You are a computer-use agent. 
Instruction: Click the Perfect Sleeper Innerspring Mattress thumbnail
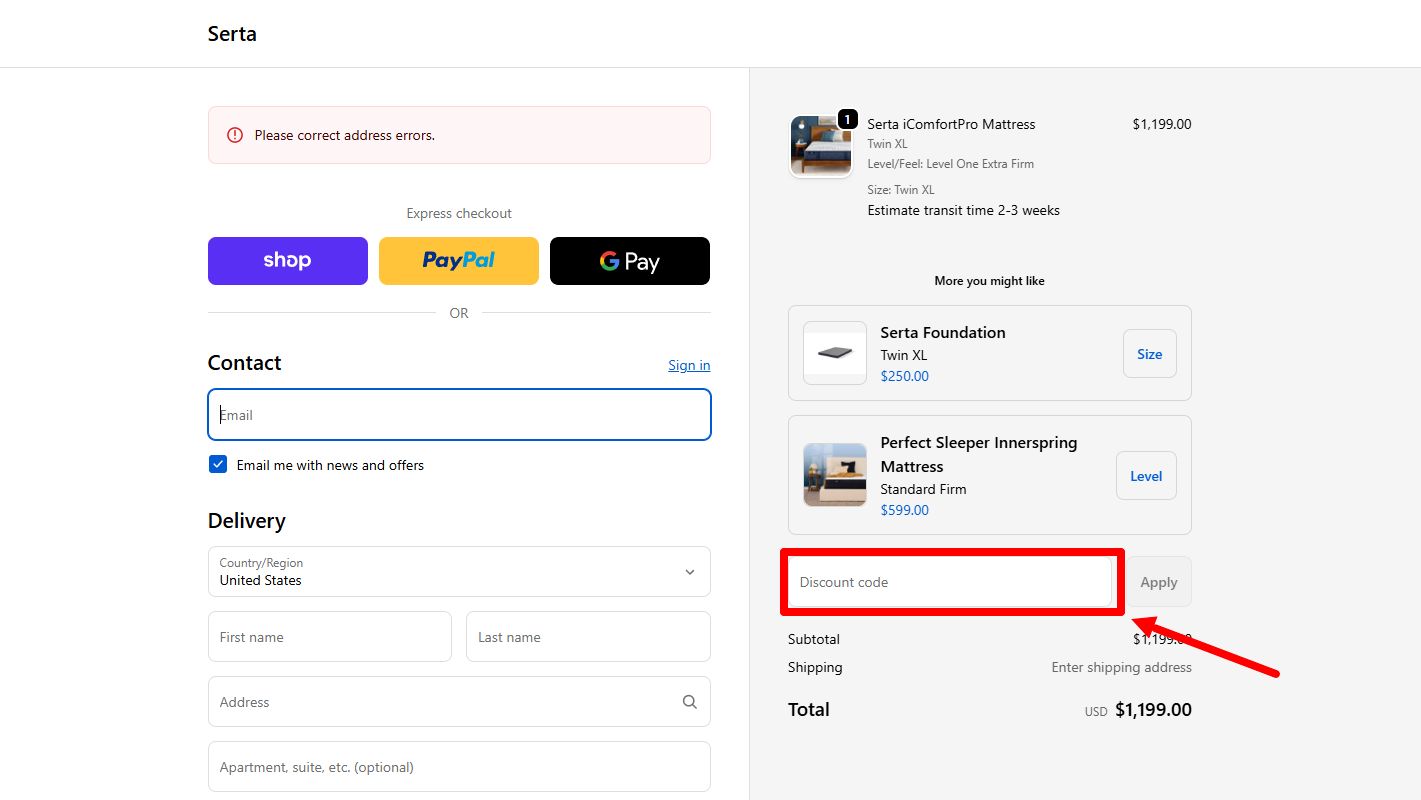click(835, 475)
